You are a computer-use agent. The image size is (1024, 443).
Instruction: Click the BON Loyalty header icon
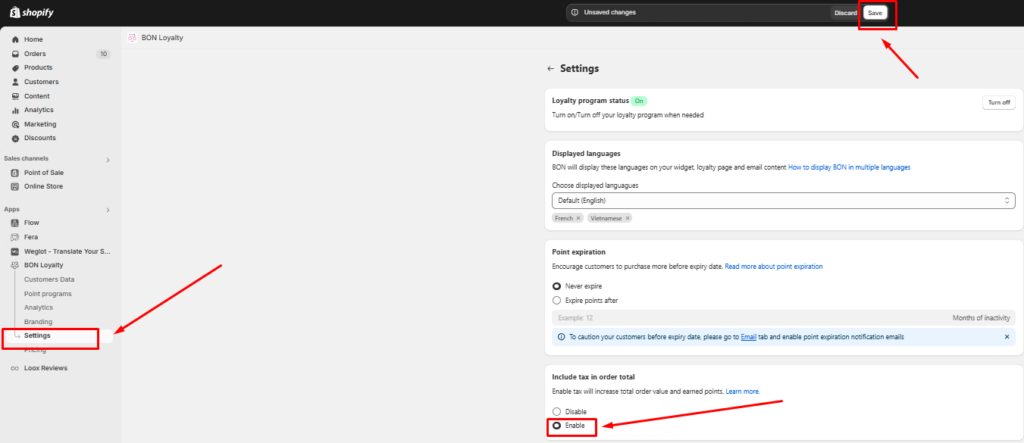[132, 38]
